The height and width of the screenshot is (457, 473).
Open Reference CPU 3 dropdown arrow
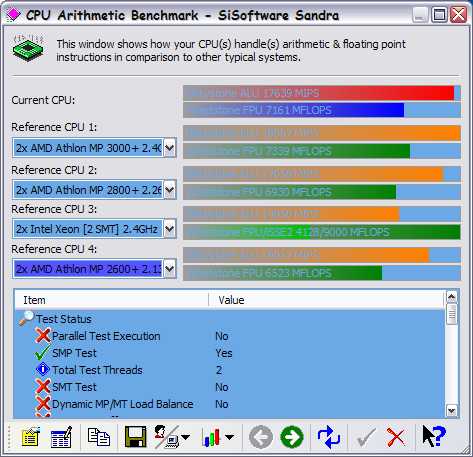coord(170,229)
